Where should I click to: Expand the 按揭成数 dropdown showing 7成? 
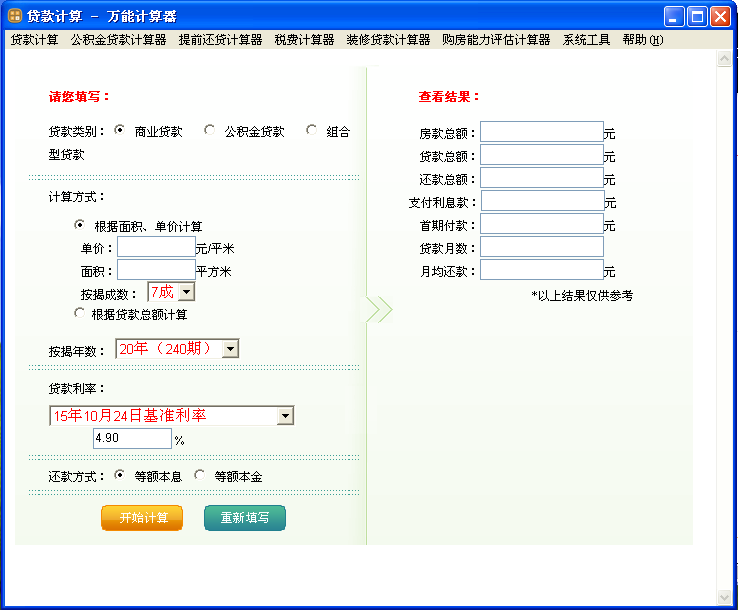[x=186, y=292]
